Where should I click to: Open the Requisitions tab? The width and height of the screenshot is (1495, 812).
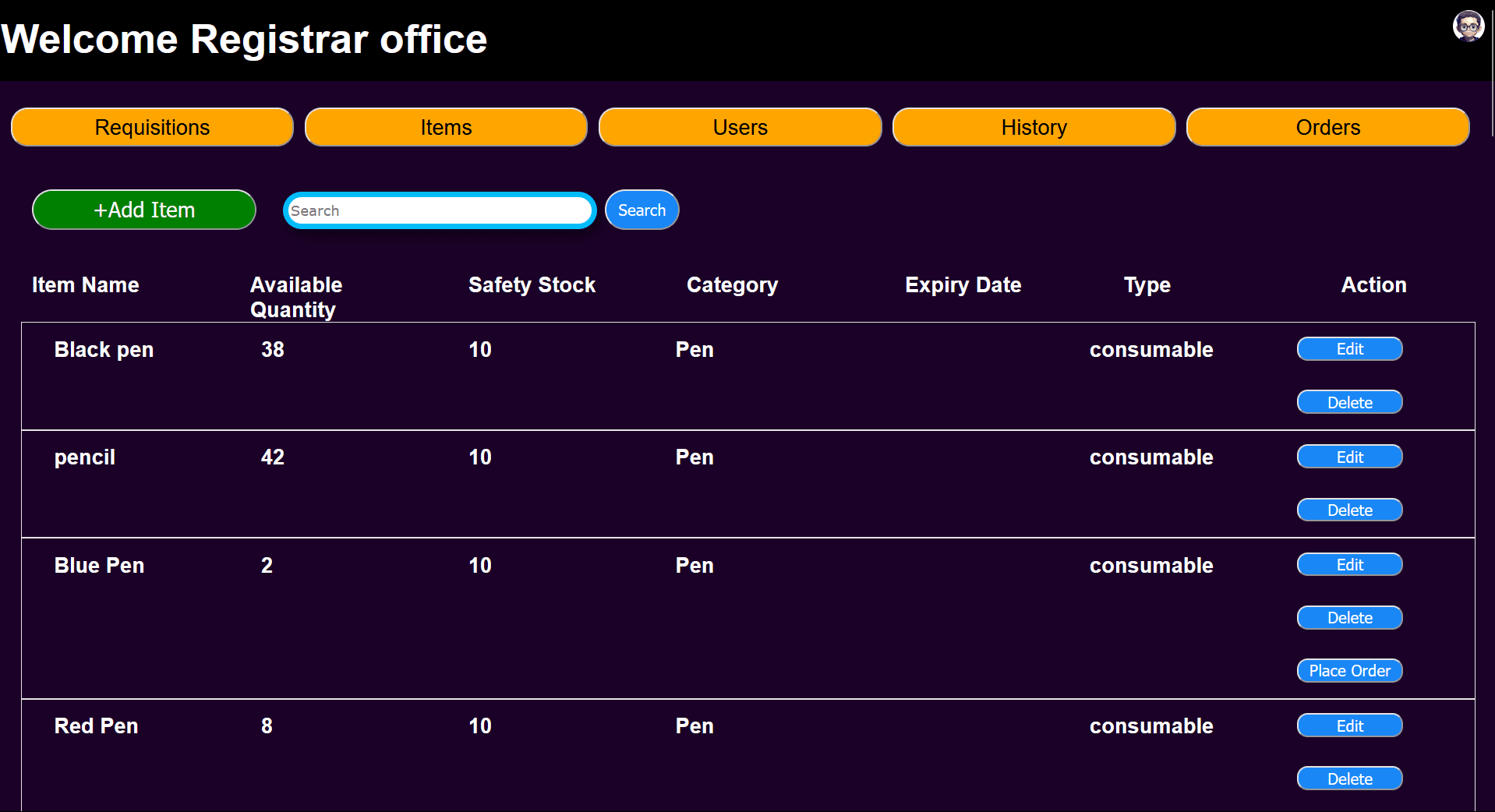click(x=152, y=127)
